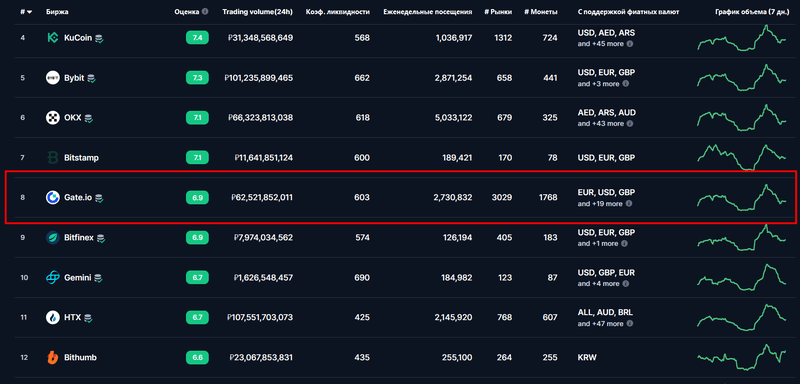Click the proof-of-reserves icon next to Bitfinex
The width and height of the screenshot is (800, 384).
[101, 238]
